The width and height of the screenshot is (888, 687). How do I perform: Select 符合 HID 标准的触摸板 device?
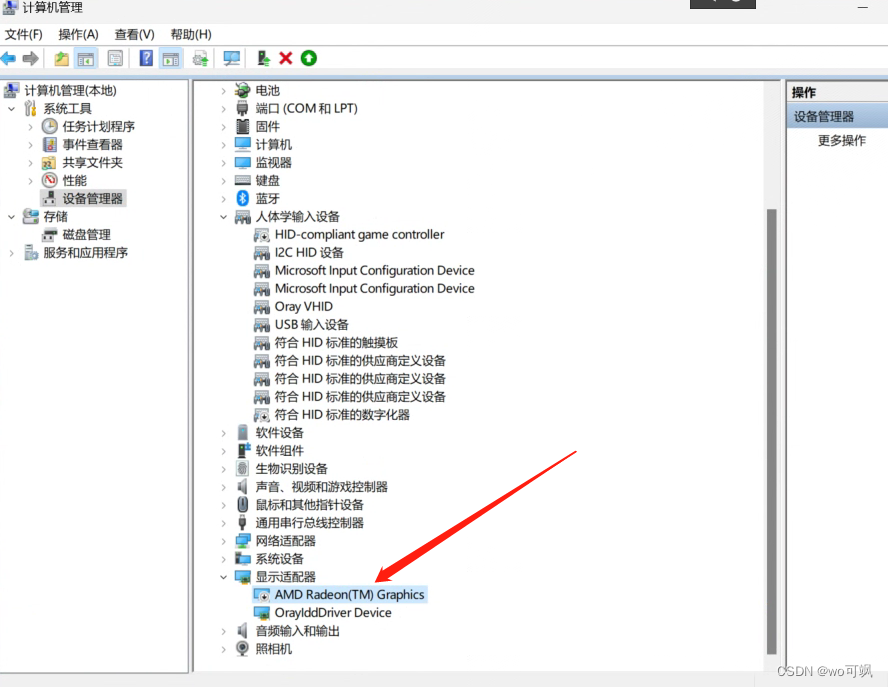[x=336, y=343]
